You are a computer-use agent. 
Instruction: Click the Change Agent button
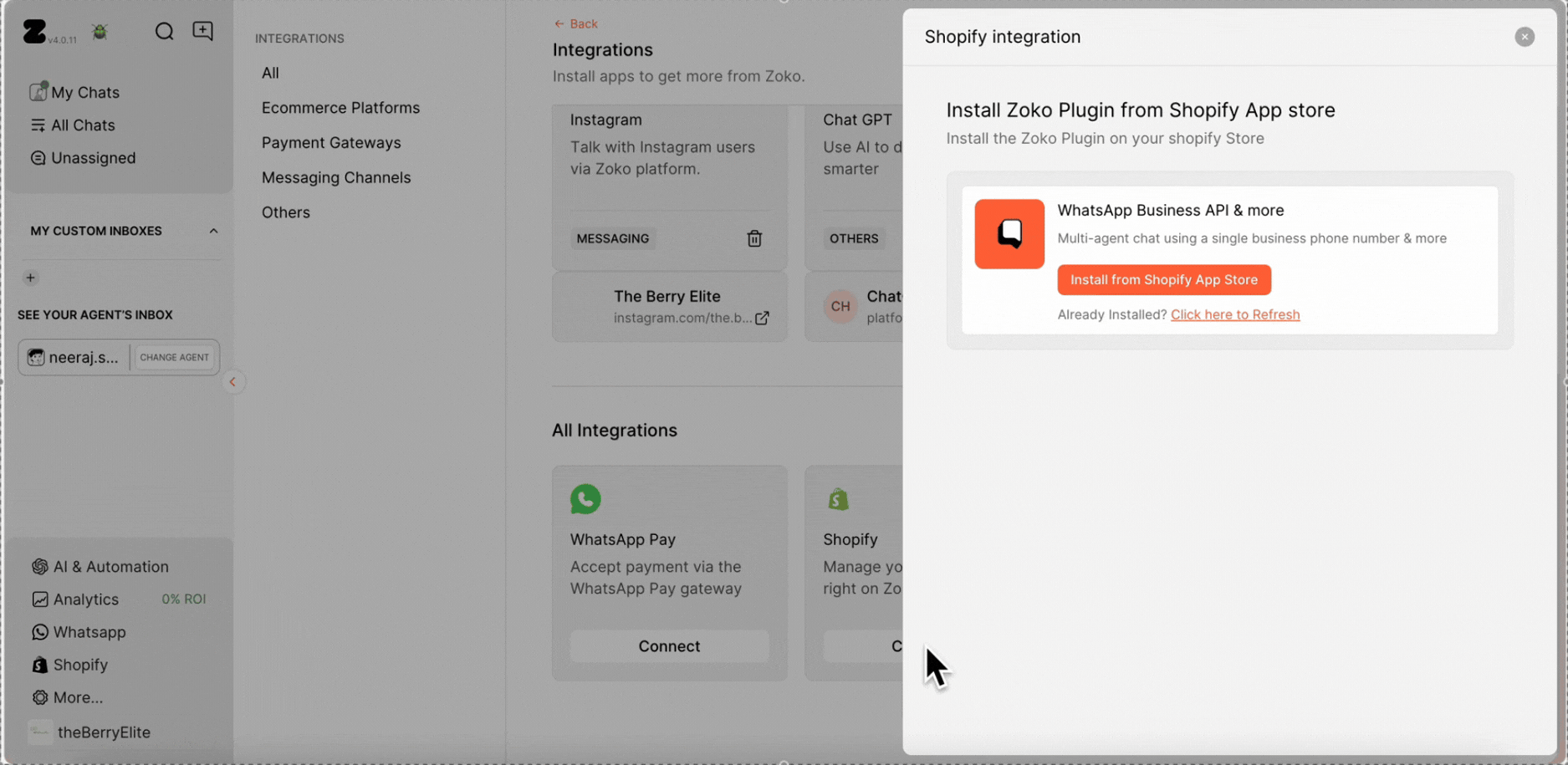pos(175,357)
